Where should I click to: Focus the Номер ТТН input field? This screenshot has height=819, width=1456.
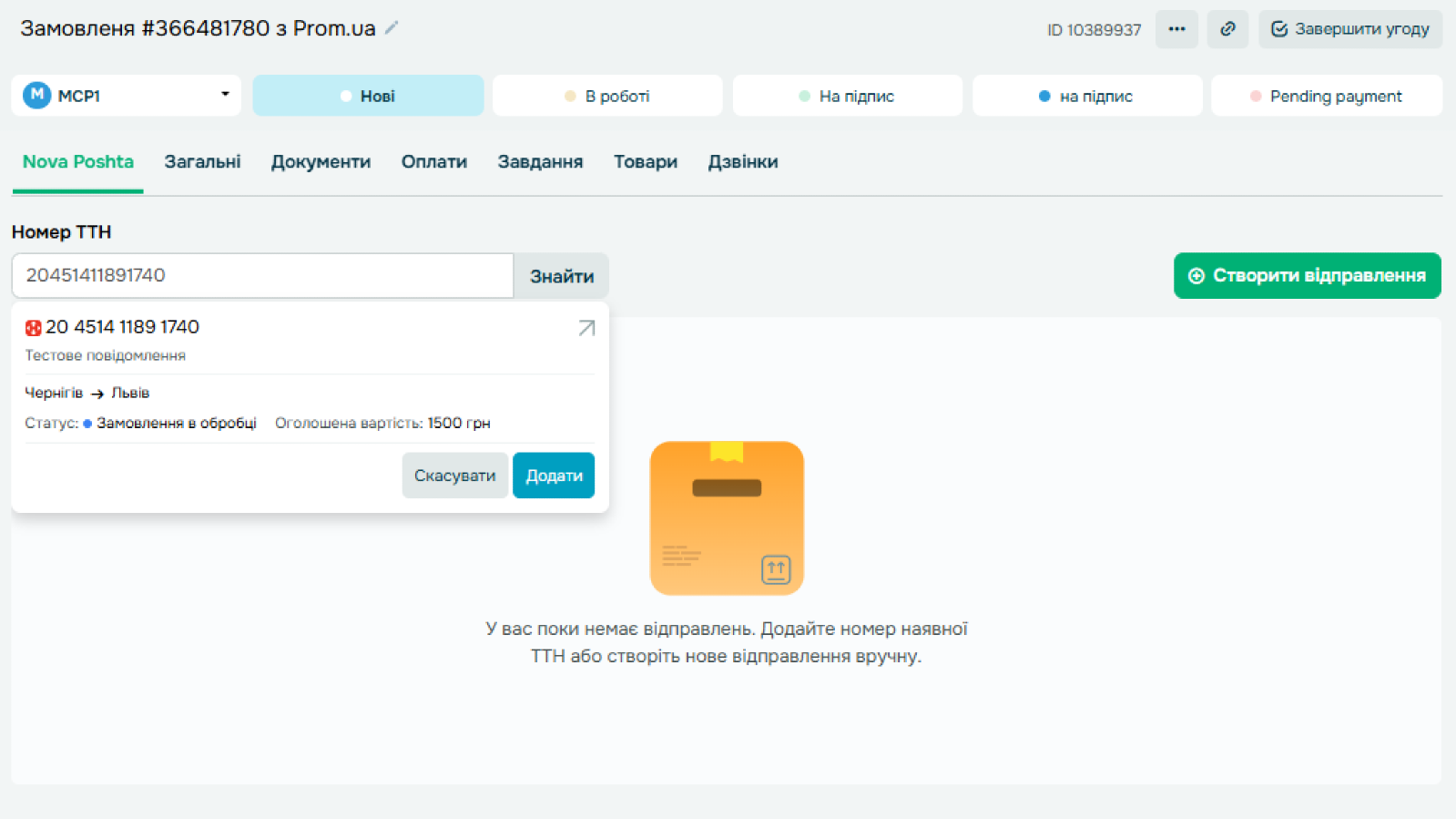click(262, 275)
